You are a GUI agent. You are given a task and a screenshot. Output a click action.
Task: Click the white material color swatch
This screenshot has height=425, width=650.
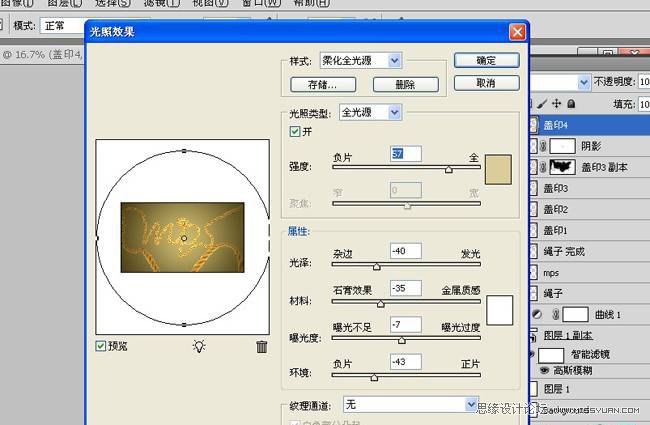point(499,310)
